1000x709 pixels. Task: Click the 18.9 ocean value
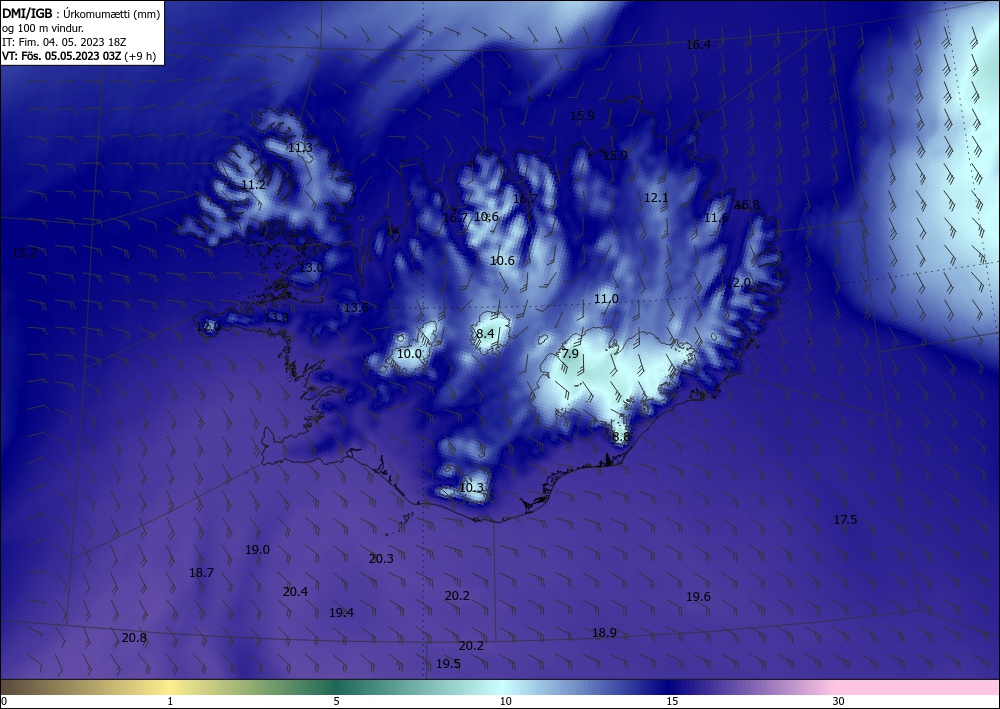[604, 632]
